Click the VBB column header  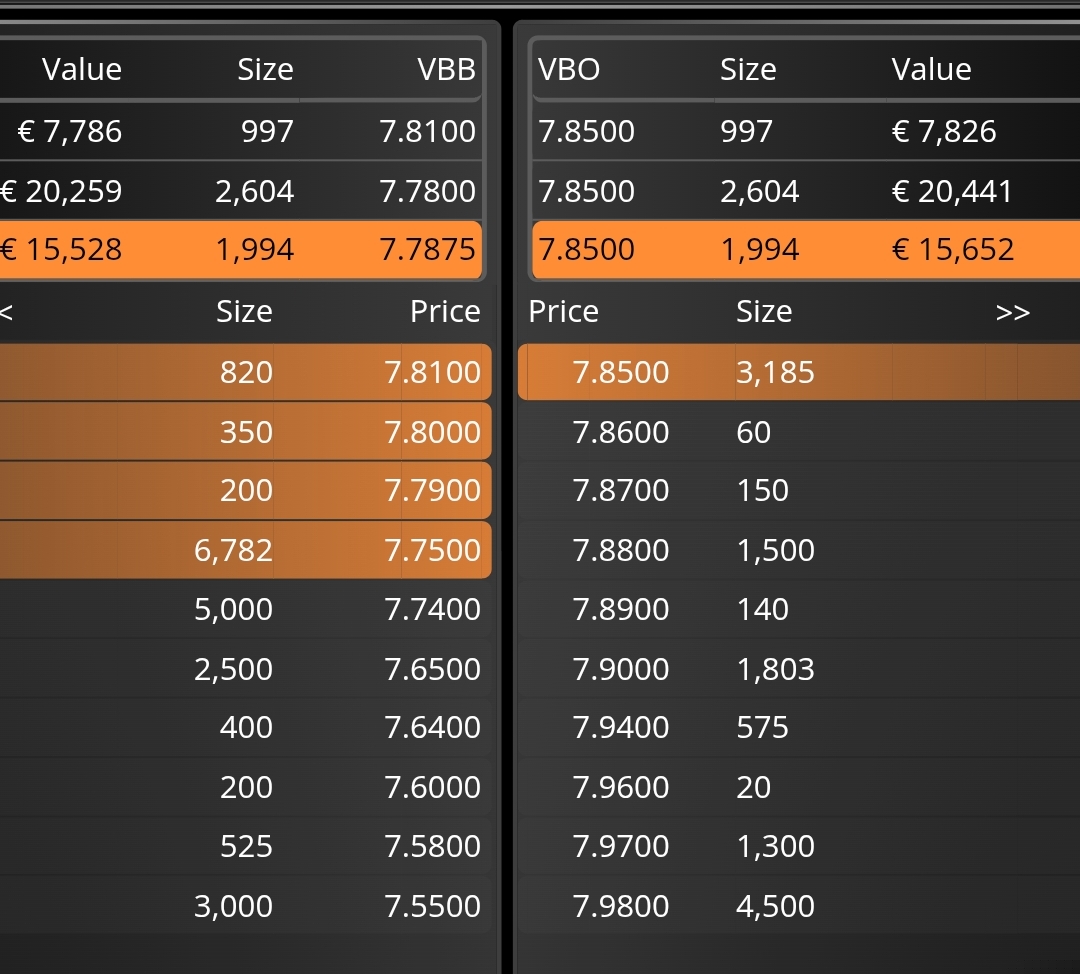tap(446, 69)
